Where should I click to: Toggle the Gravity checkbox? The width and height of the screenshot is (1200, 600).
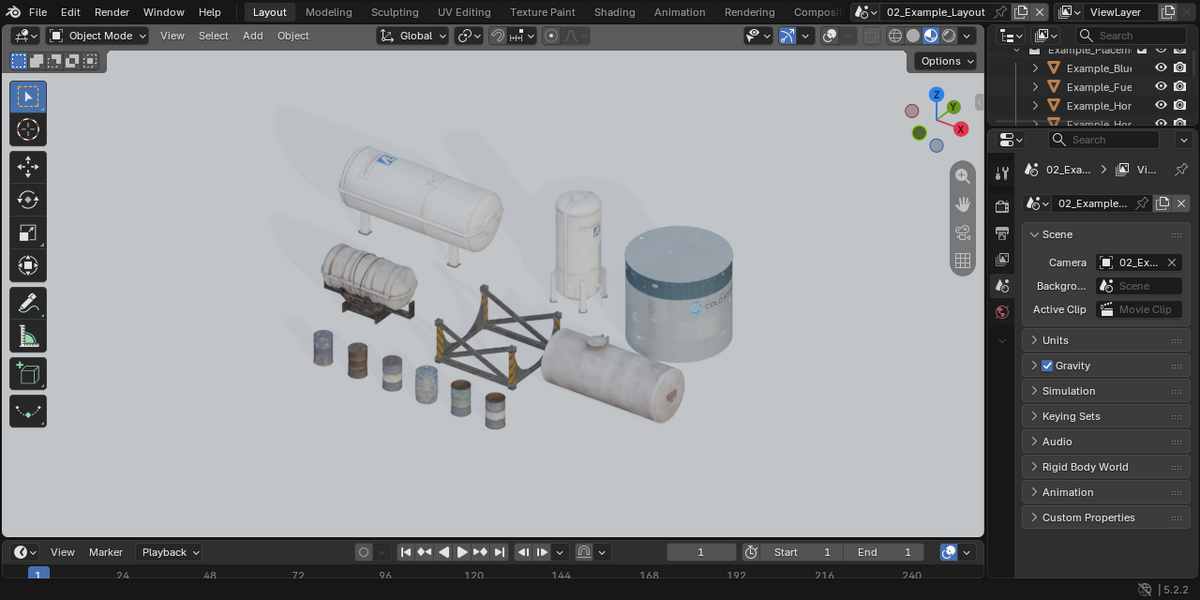pos(1047,366)
